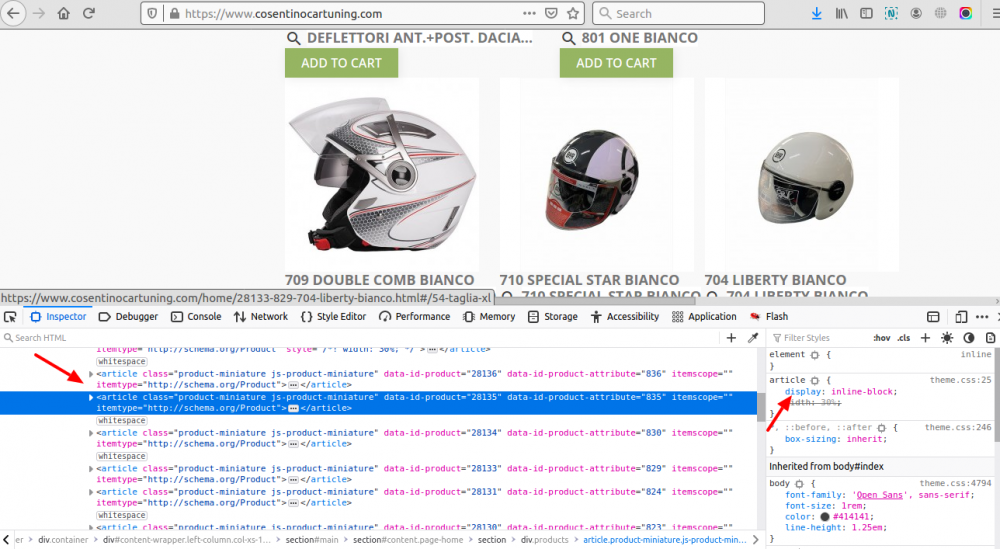
Task: Toggle the .cls classes panel
Action: [x=904, y=338]
